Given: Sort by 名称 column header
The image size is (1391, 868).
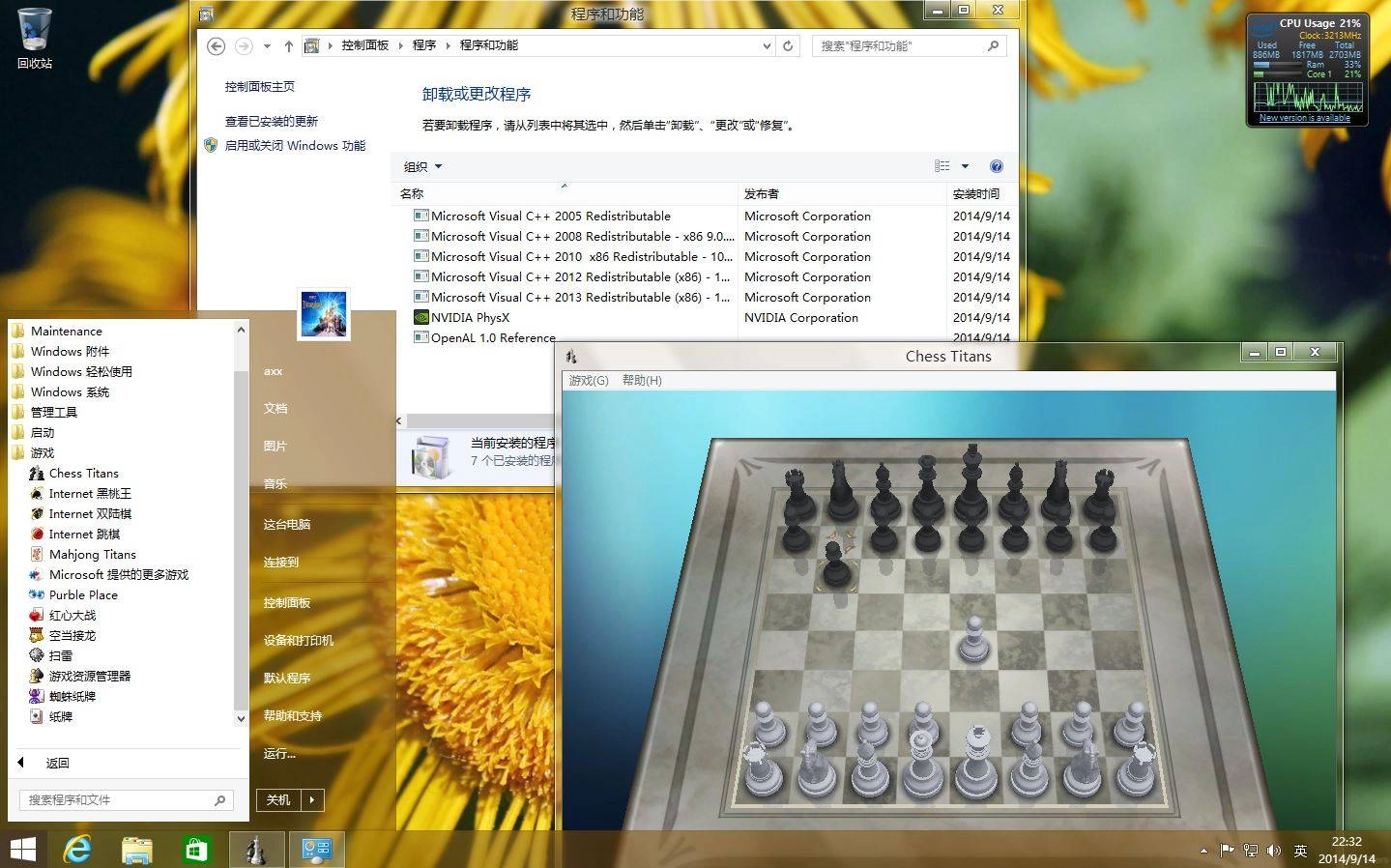Looking at the screenshot, I should point(565,193).
